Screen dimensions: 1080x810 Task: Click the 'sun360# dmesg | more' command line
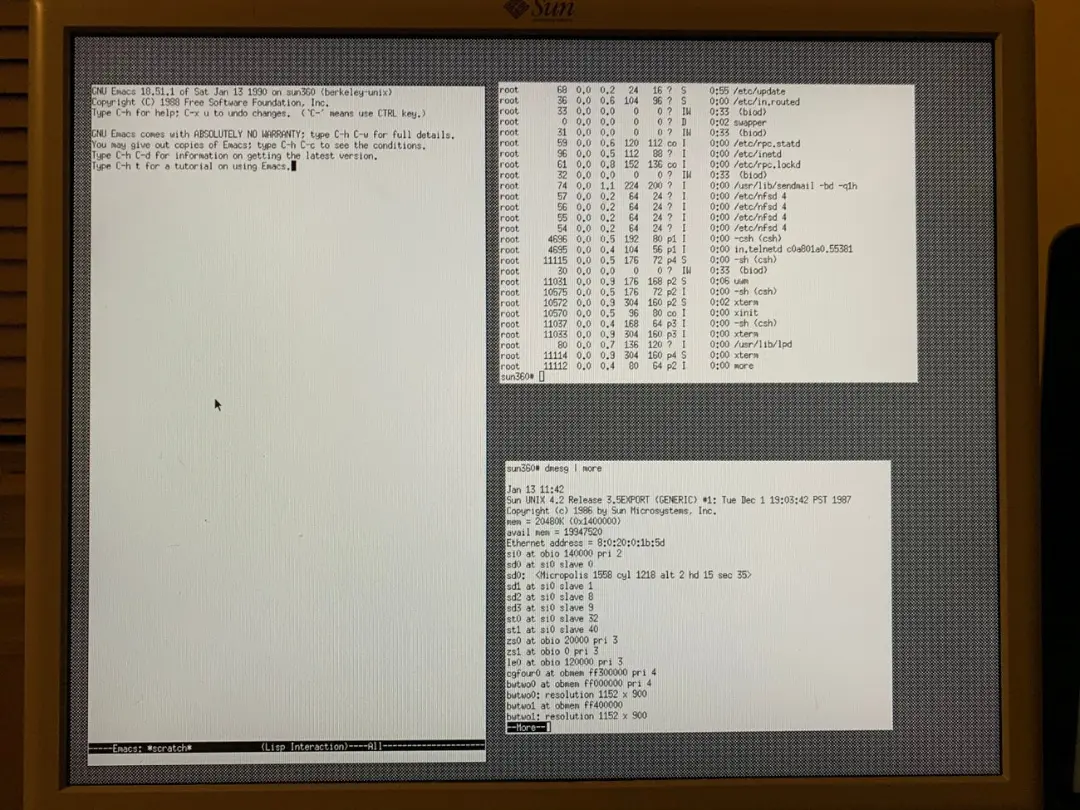[554, 468]
